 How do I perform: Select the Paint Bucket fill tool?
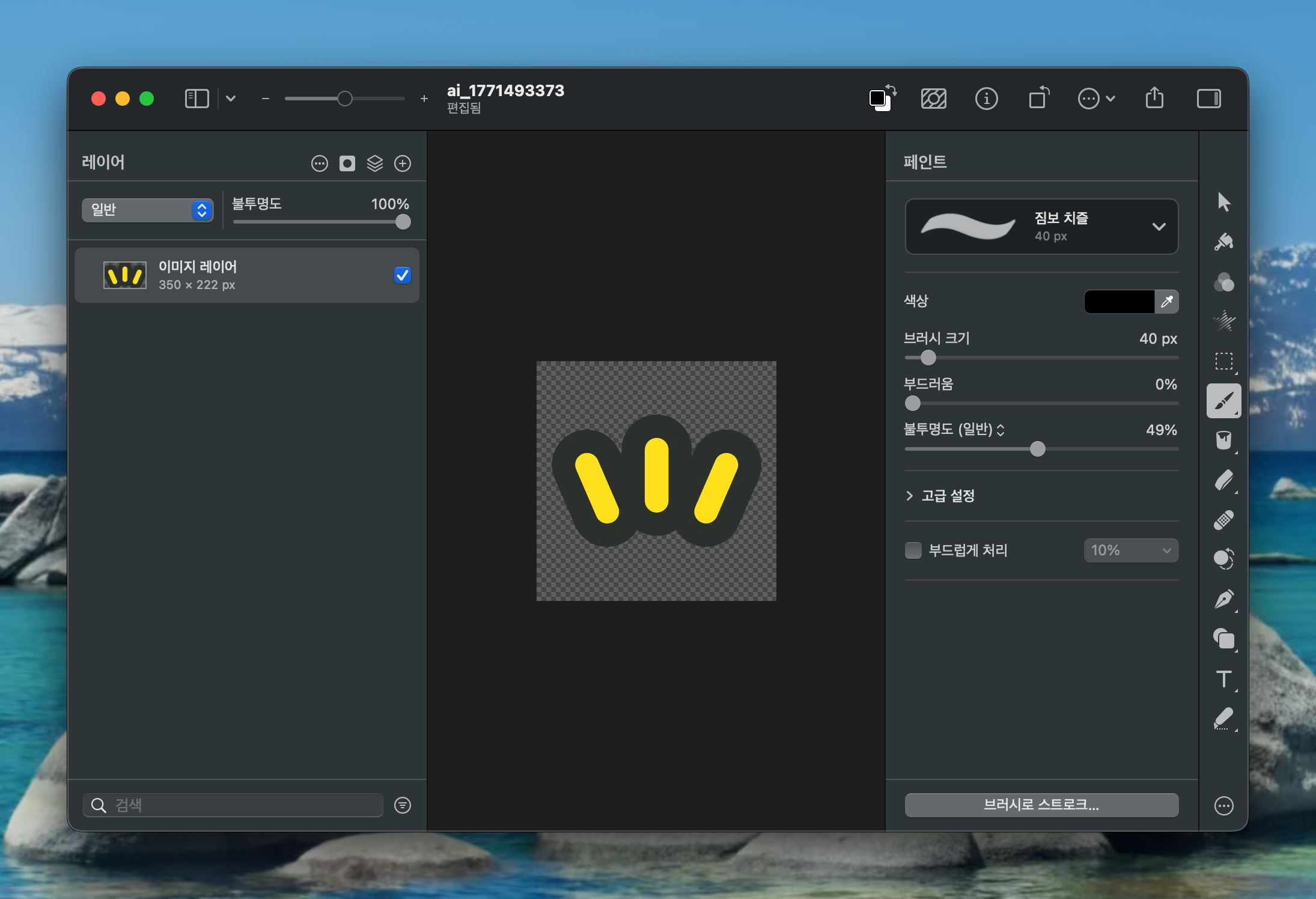coord(1223,440)
